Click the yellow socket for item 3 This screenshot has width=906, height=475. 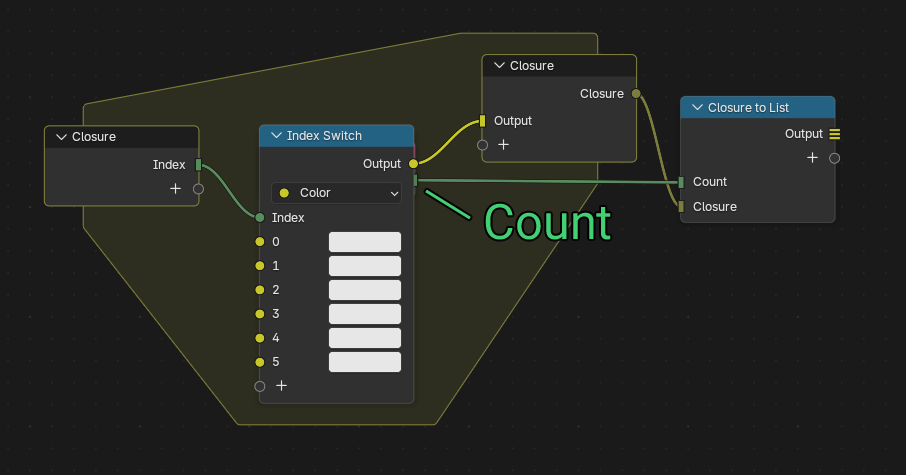(x=260, y=314)
